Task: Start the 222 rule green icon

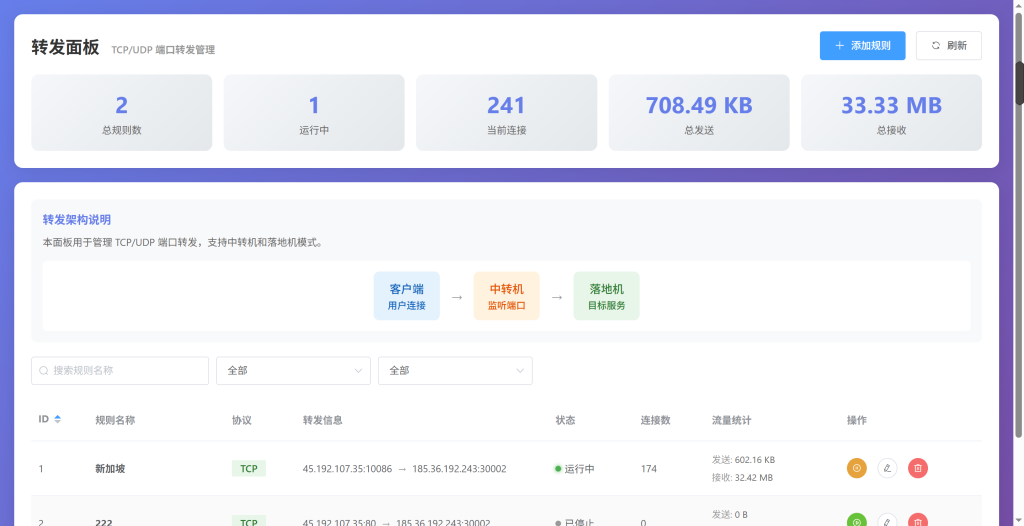Action: (x=857, y=519)
